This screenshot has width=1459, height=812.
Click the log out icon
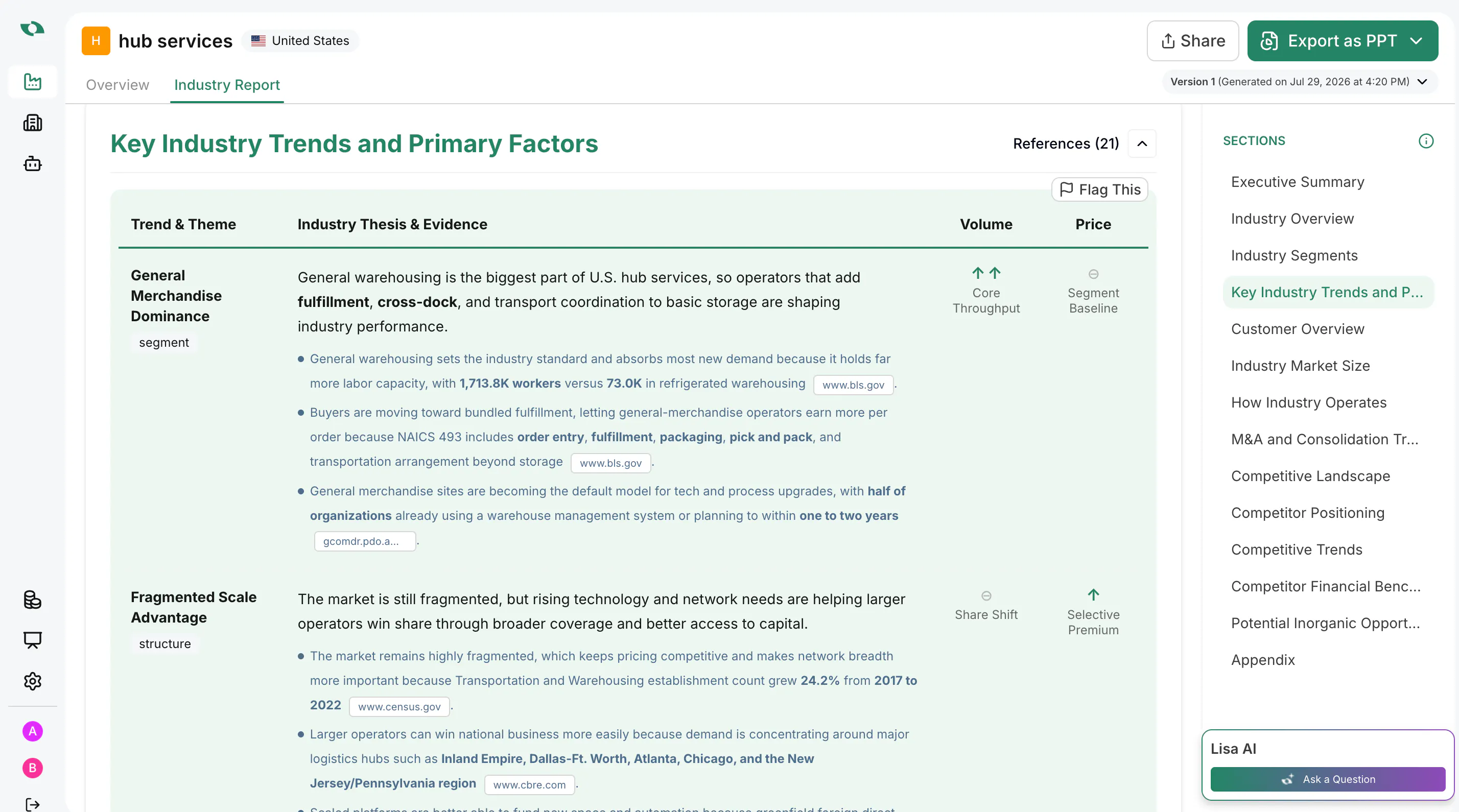(32, 804)
